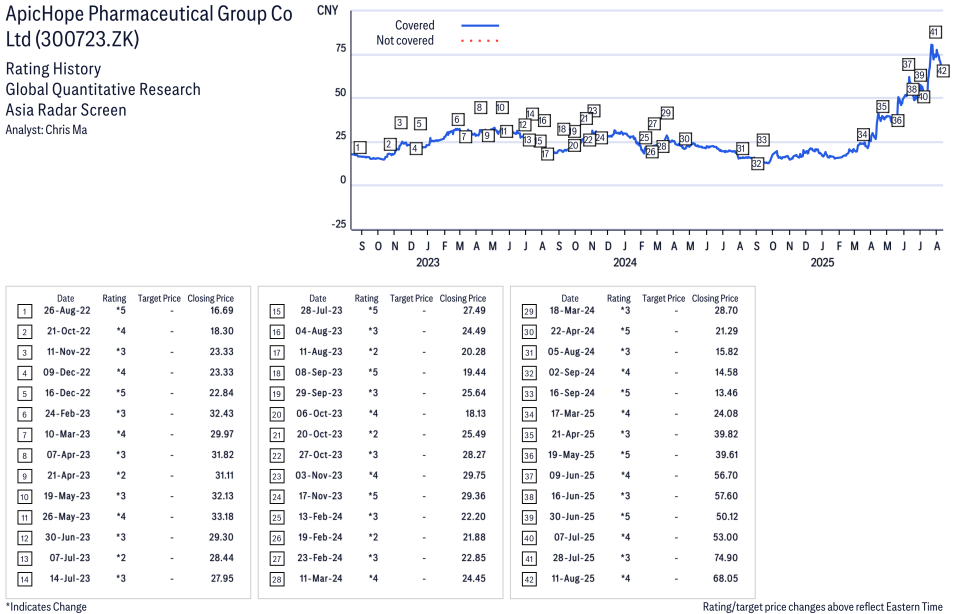Image resolution: width=954 pixels, height=614 pixels.
Task: Select chart marker 33 on the graph
Action: [762, 140]
